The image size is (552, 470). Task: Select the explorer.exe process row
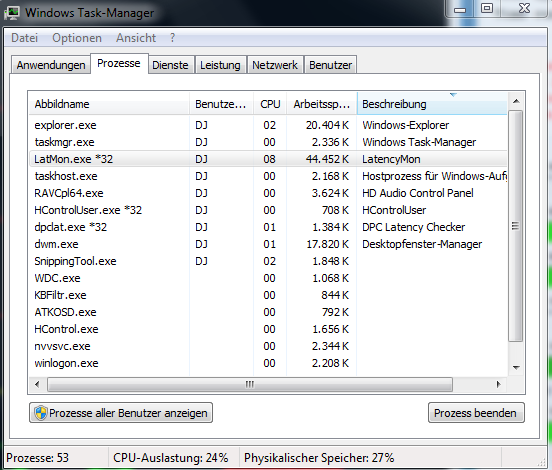(268, 125)
